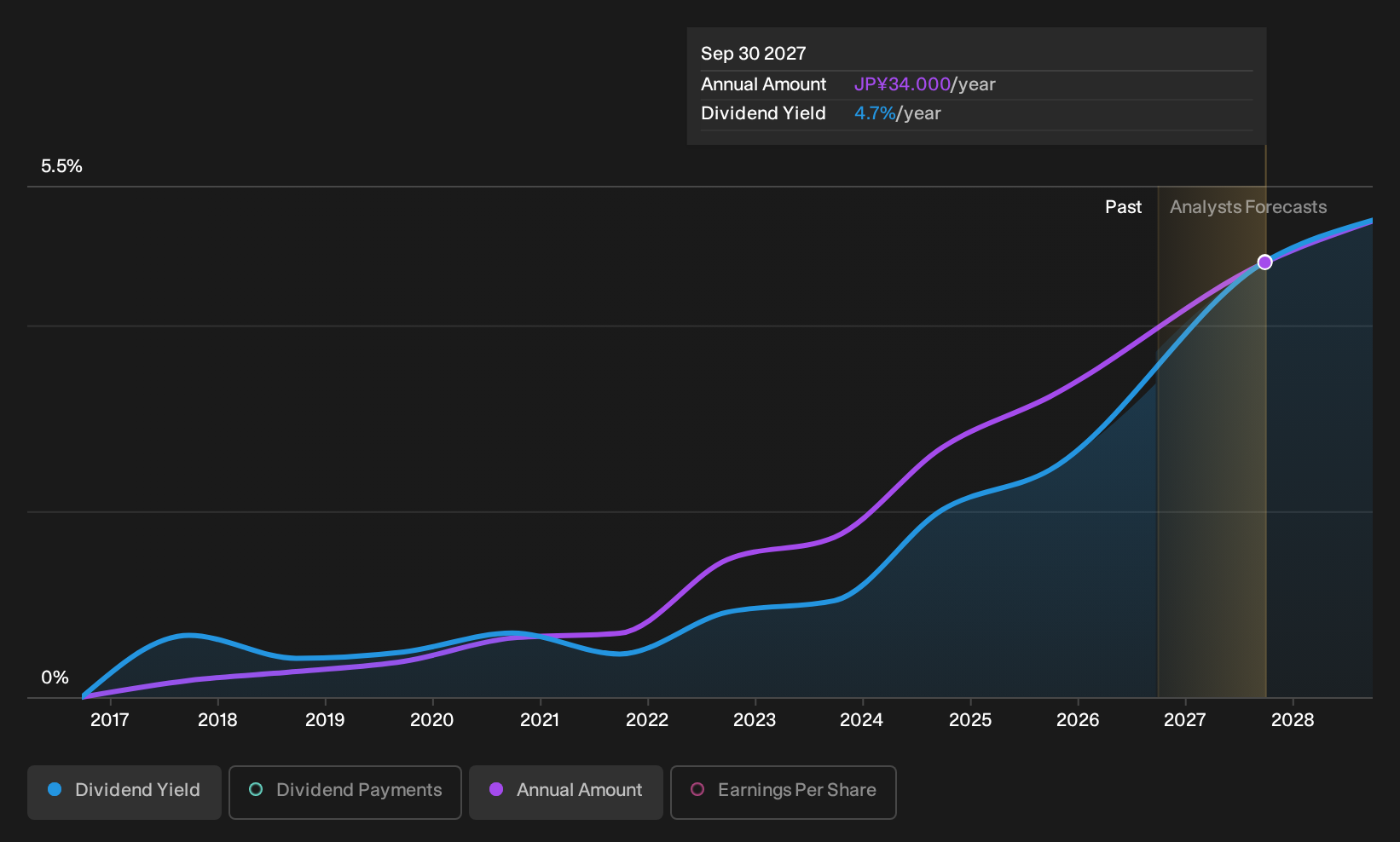This screenshot has width=1400, height=842.
Task: Click the 2028 x-axis label
Action: 1293,720
